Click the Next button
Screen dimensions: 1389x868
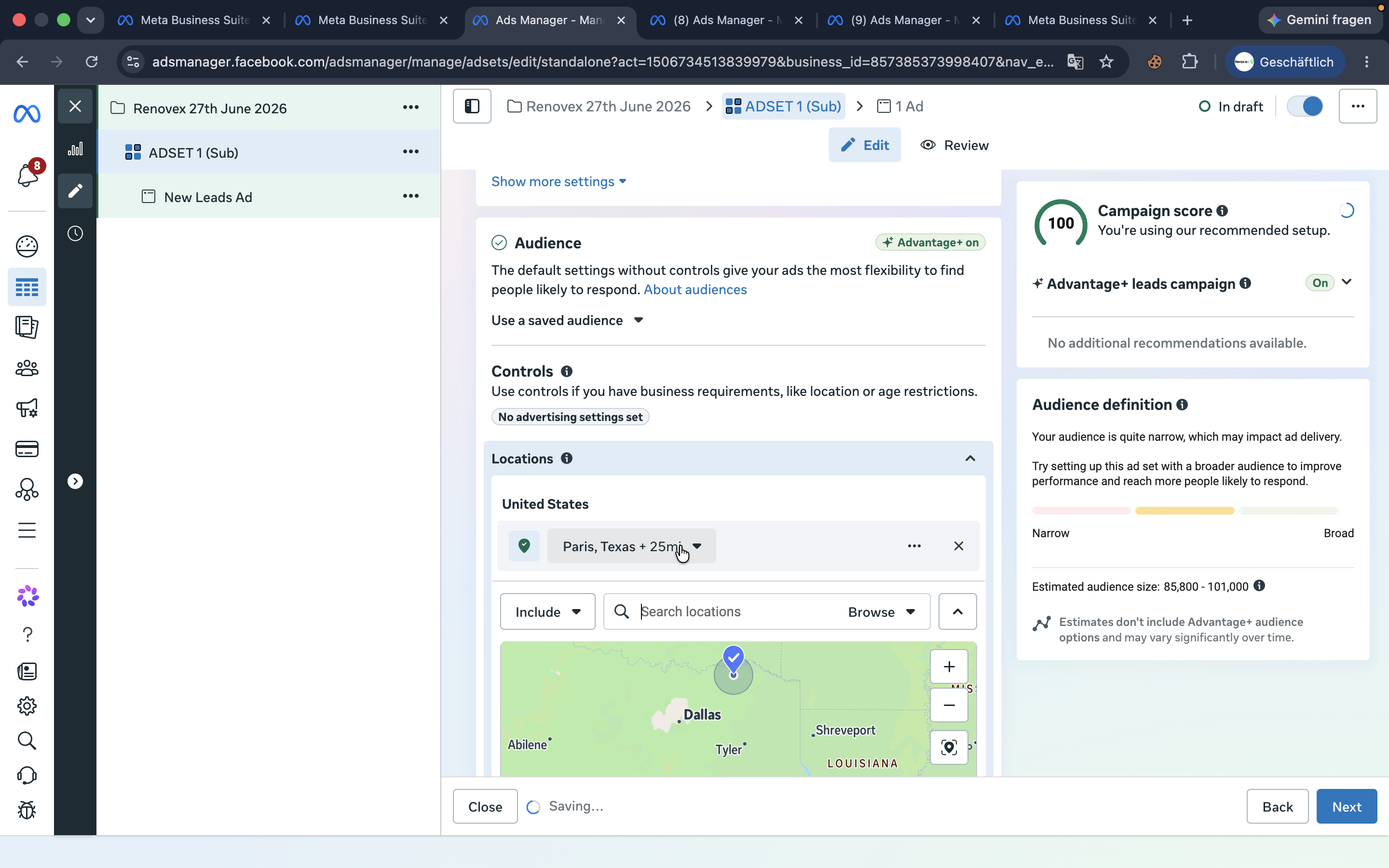click(x=1346, y=807)
